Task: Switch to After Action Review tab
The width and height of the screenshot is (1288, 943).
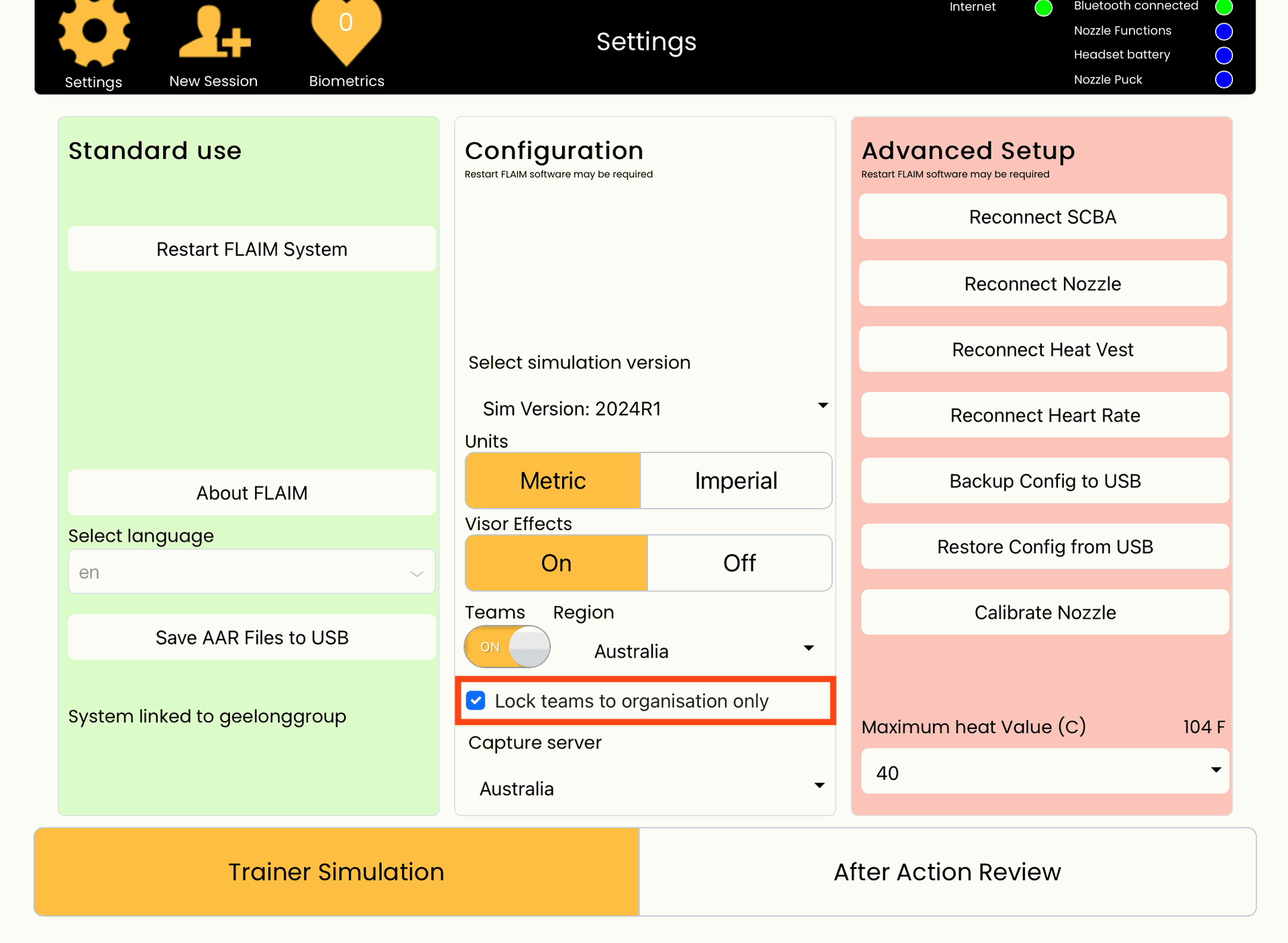Action: click(x=947, y=871)
